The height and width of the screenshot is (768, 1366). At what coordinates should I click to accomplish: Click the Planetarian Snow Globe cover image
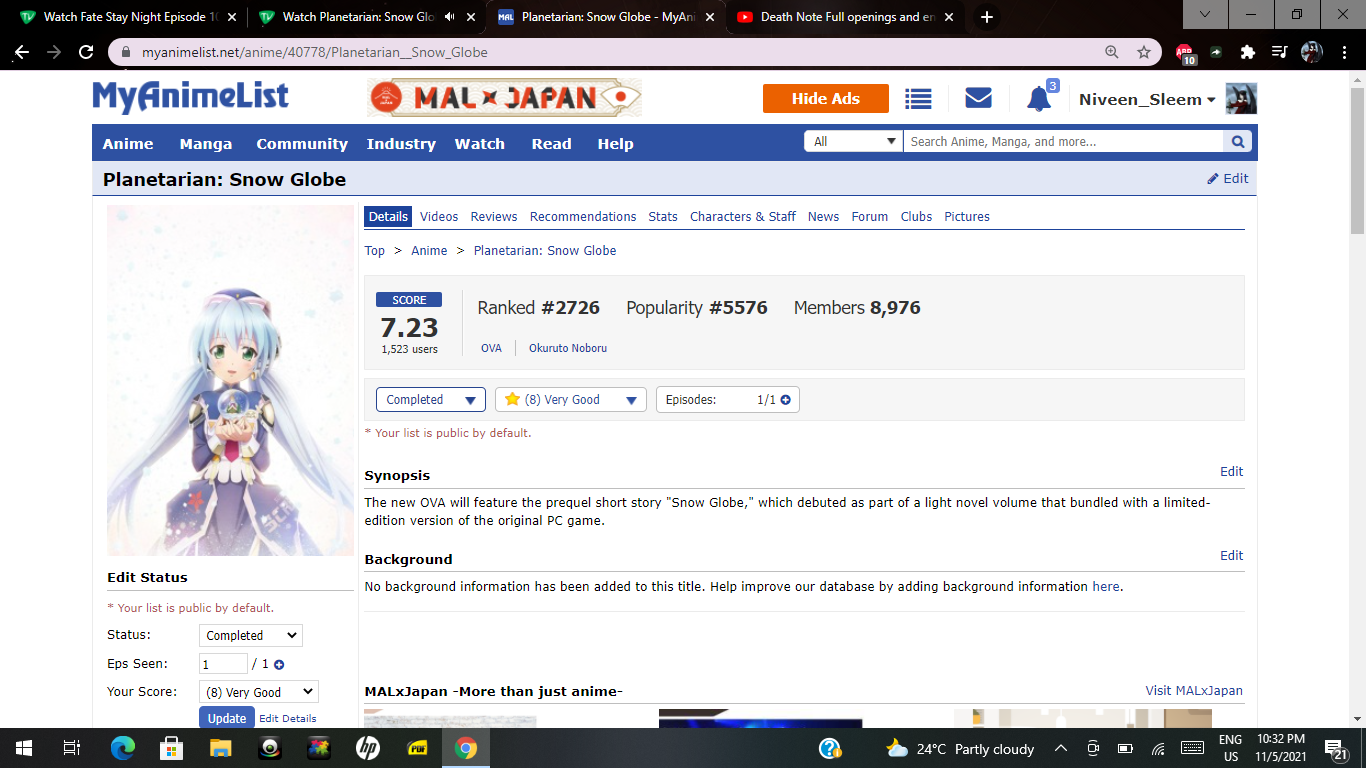coord(231,381)
